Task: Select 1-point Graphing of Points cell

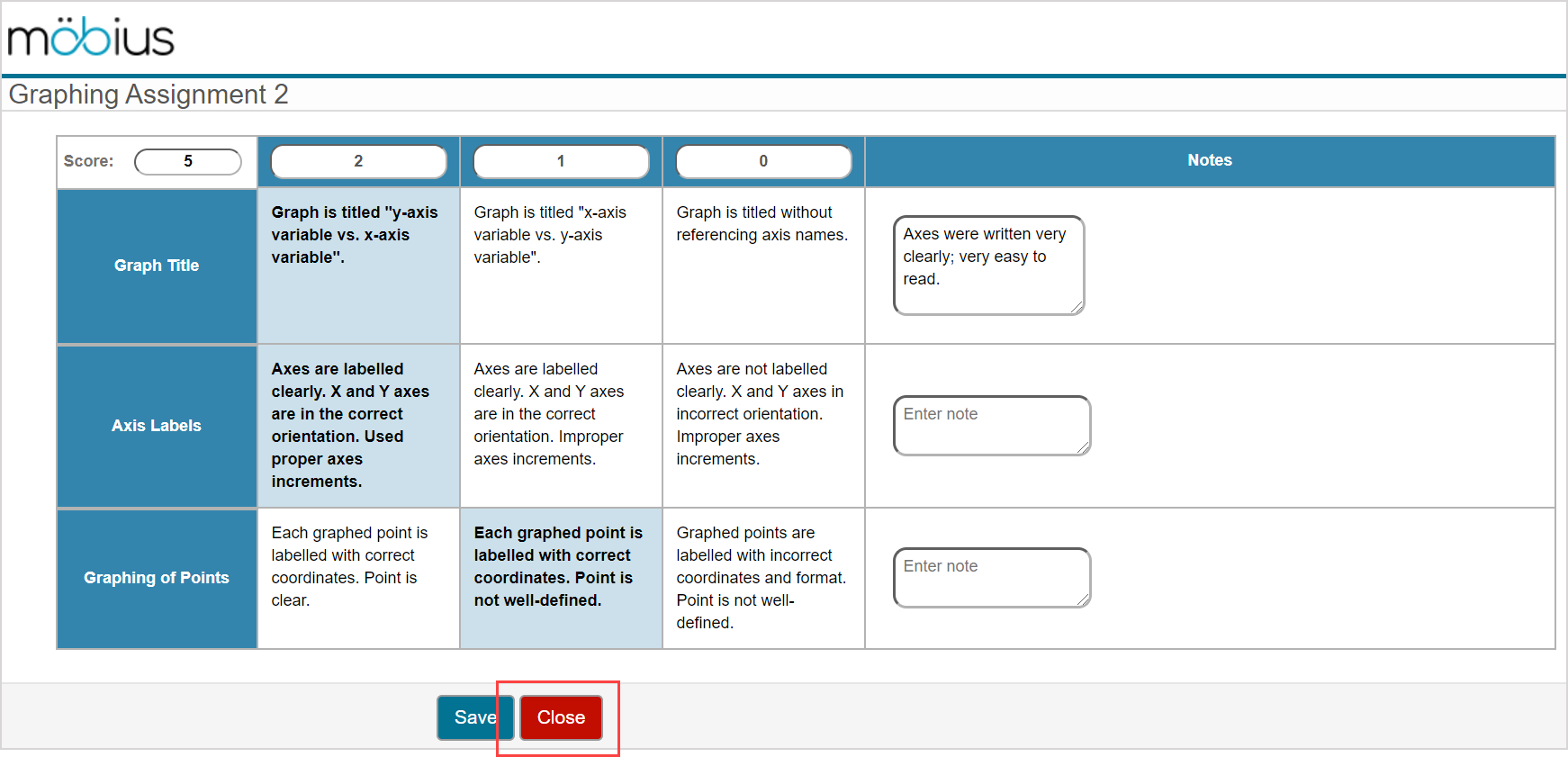Action: click(561, 578)
